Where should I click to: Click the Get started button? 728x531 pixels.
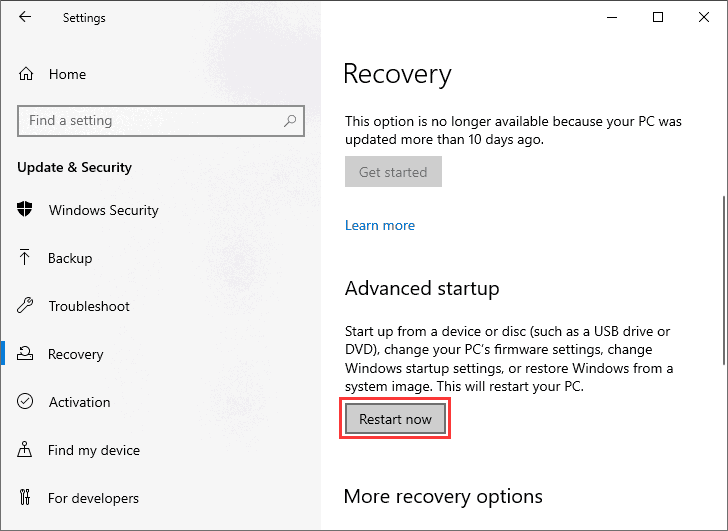(x=393, y=172)
